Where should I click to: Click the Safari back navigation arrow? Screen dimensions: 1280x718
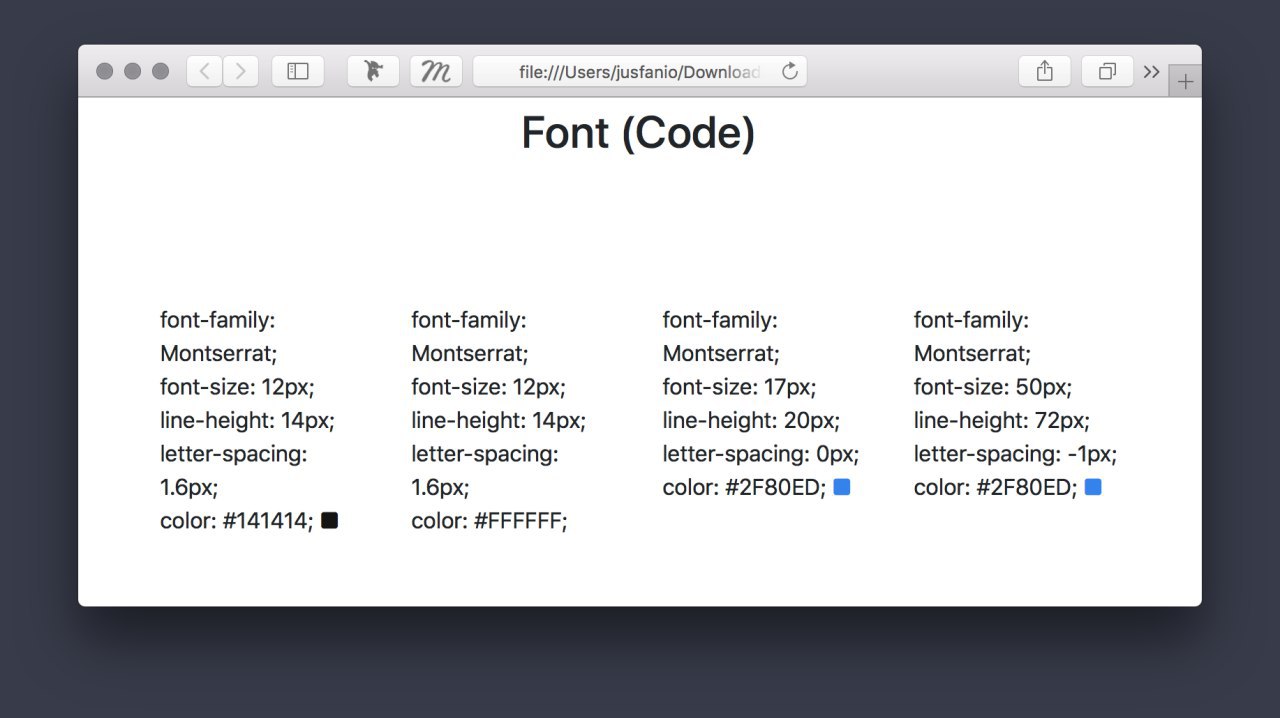click(x=205, y=71)
